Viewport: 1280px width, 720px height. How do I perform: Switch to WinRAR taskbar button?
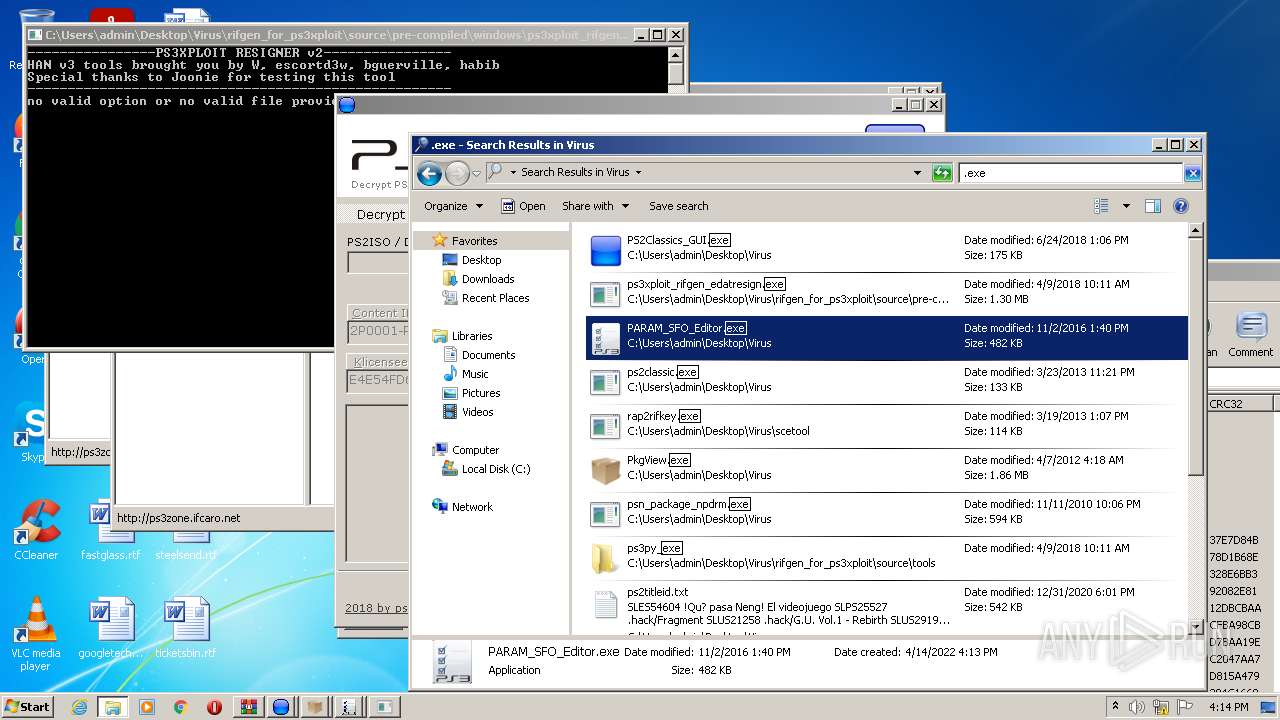[248, 707]
